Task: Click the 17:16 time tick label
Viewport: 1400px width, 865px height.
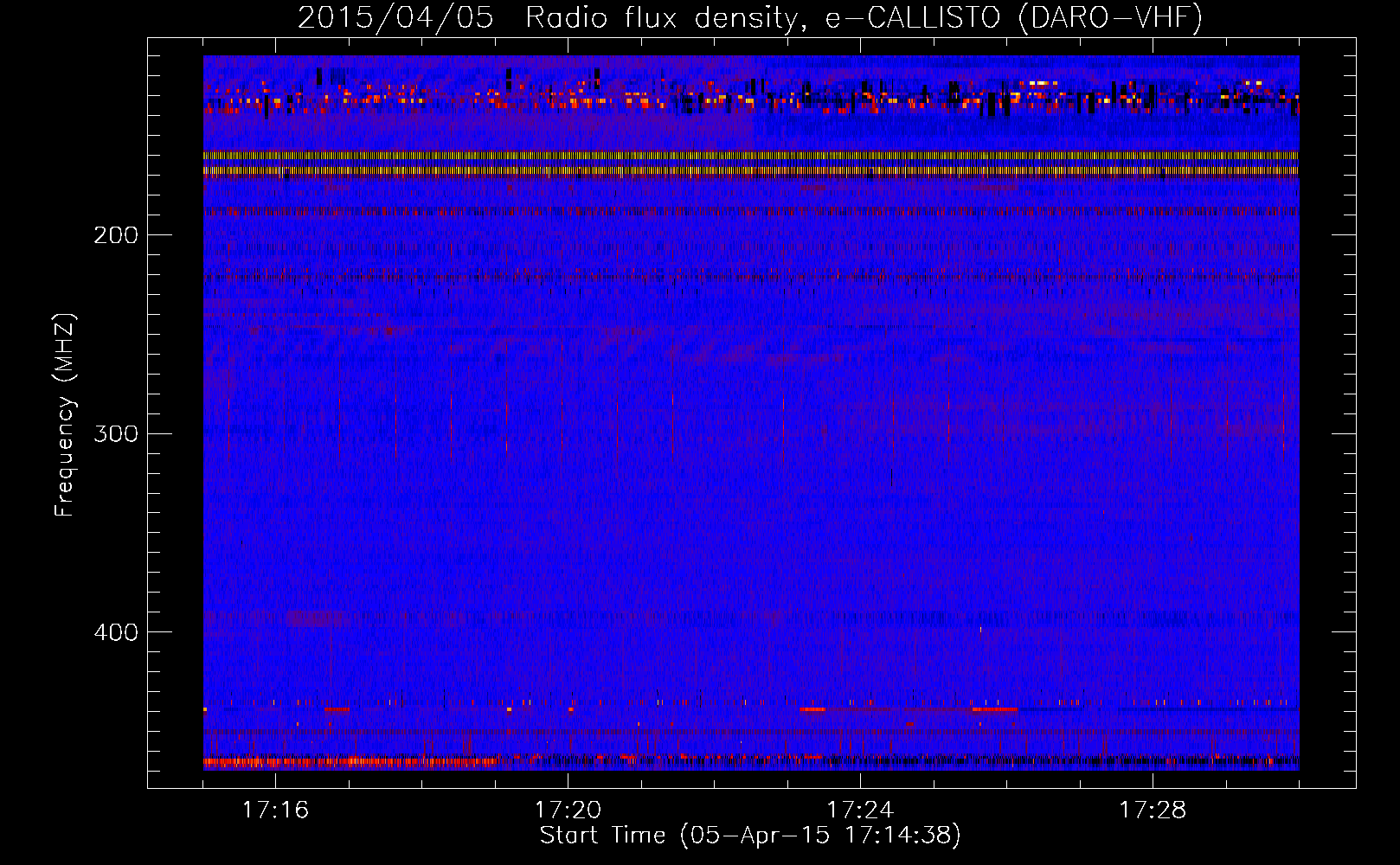Action: pyautogui.click(x=275, y=810)
